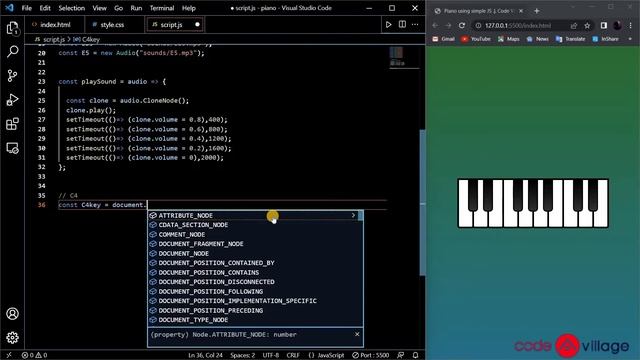Reload the page in the browser window
The width and height of the screenshot is (640, 360).
pos(462,25)
